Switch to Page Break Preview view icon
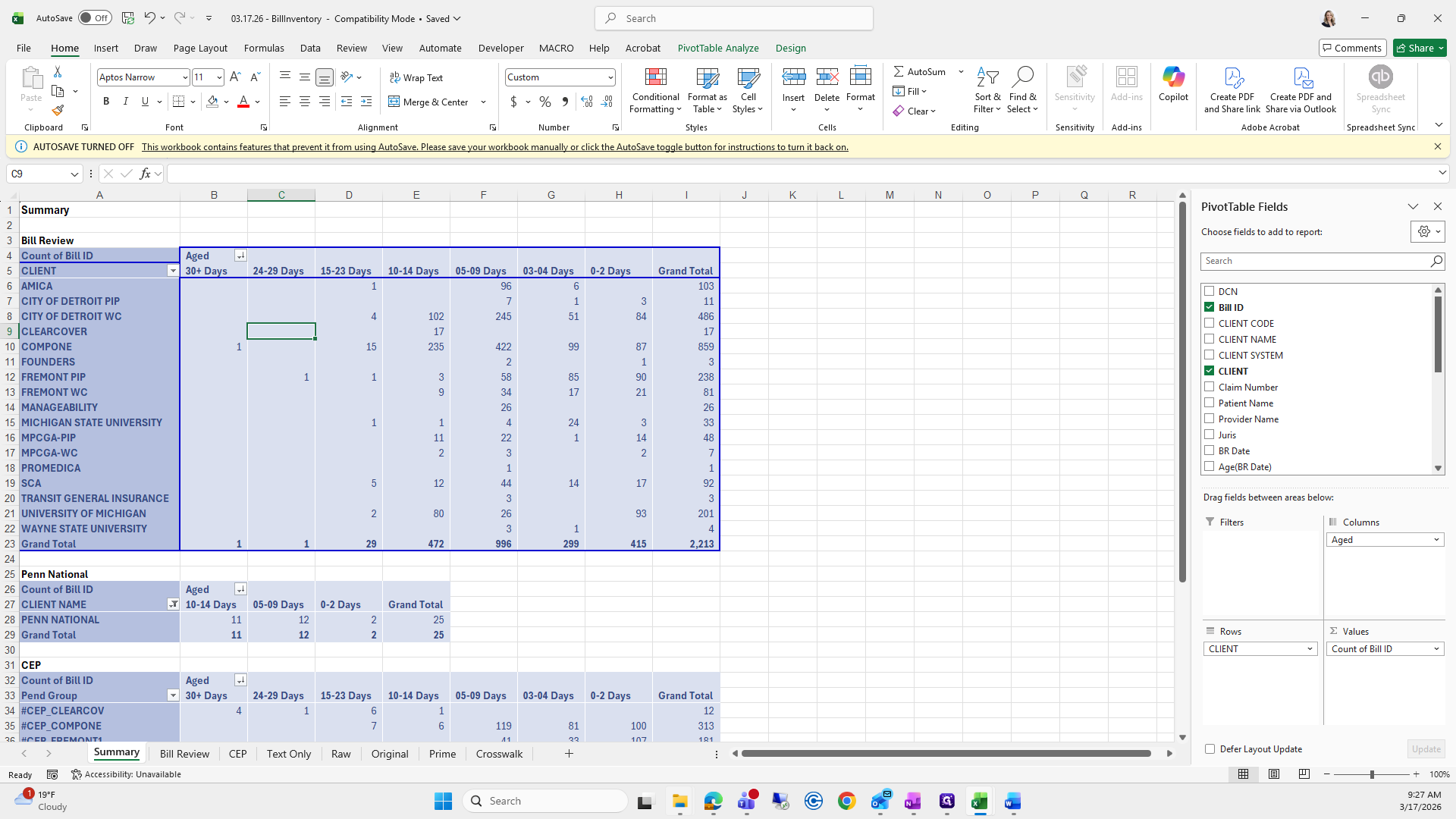Screen dimensions: 1456x819 [x=1304, y=774]
